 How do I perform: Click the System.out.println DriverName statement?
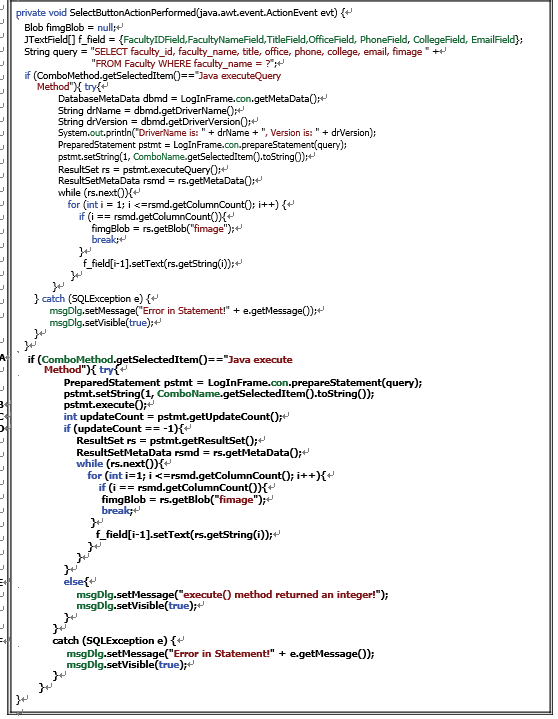click(217, 133)
